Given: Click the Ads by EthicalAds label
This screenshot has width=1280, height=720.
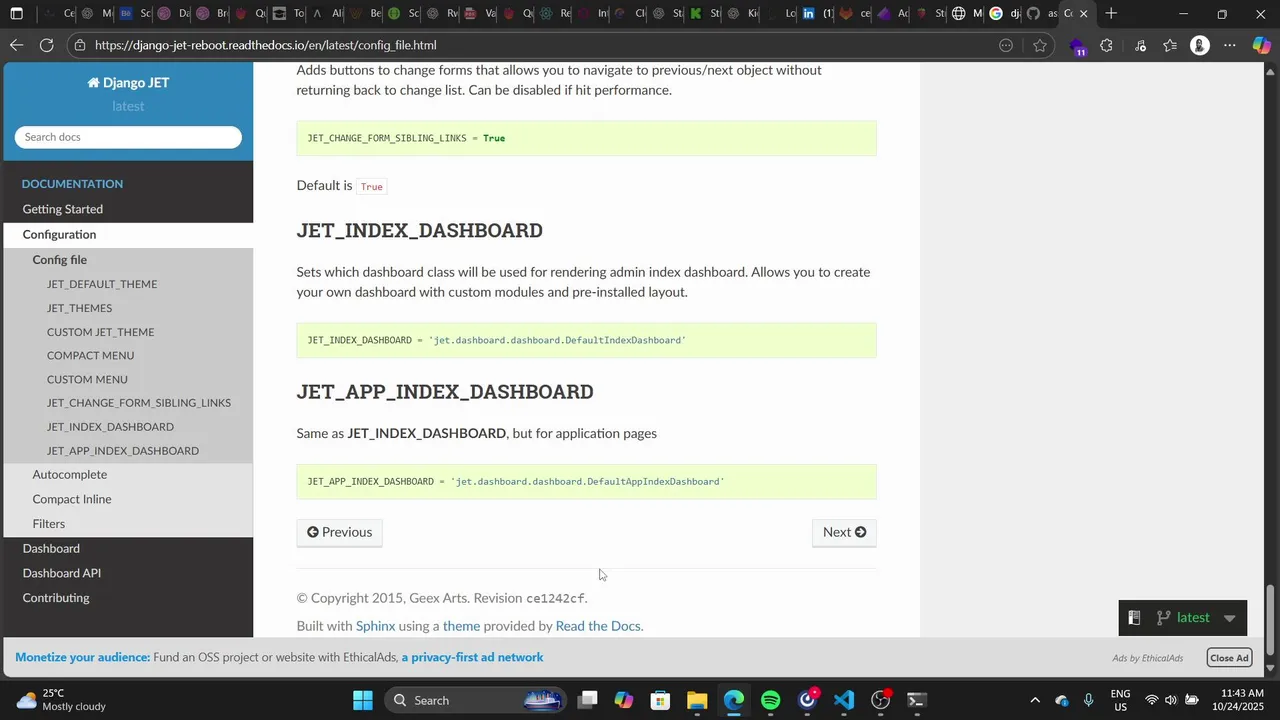Looking at the screenshot, I should pos(1147,658).
